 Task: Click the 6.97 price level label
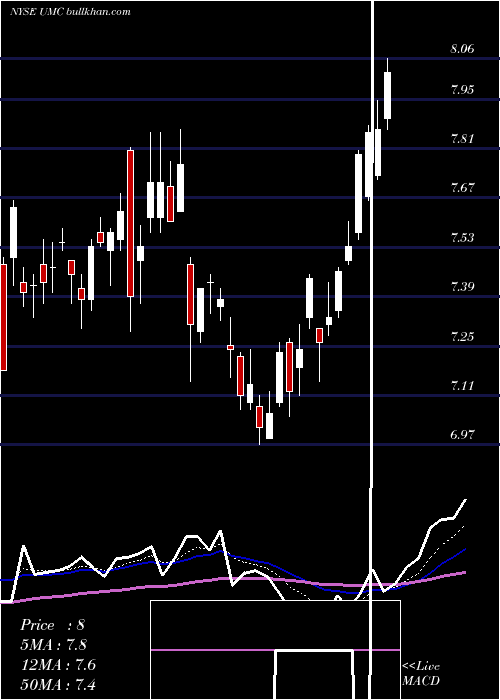(462, 434)
